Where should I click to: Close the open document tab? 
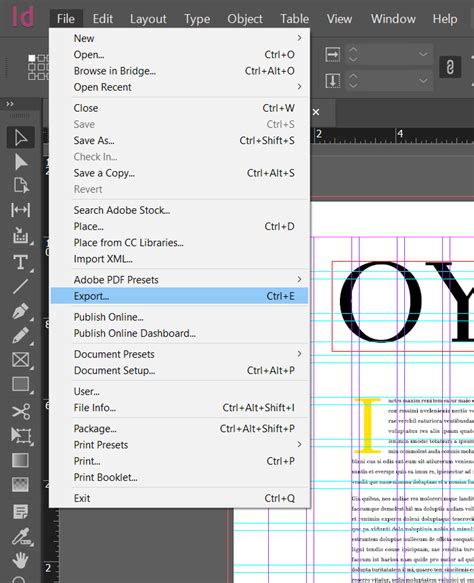[x=316, y=112]
